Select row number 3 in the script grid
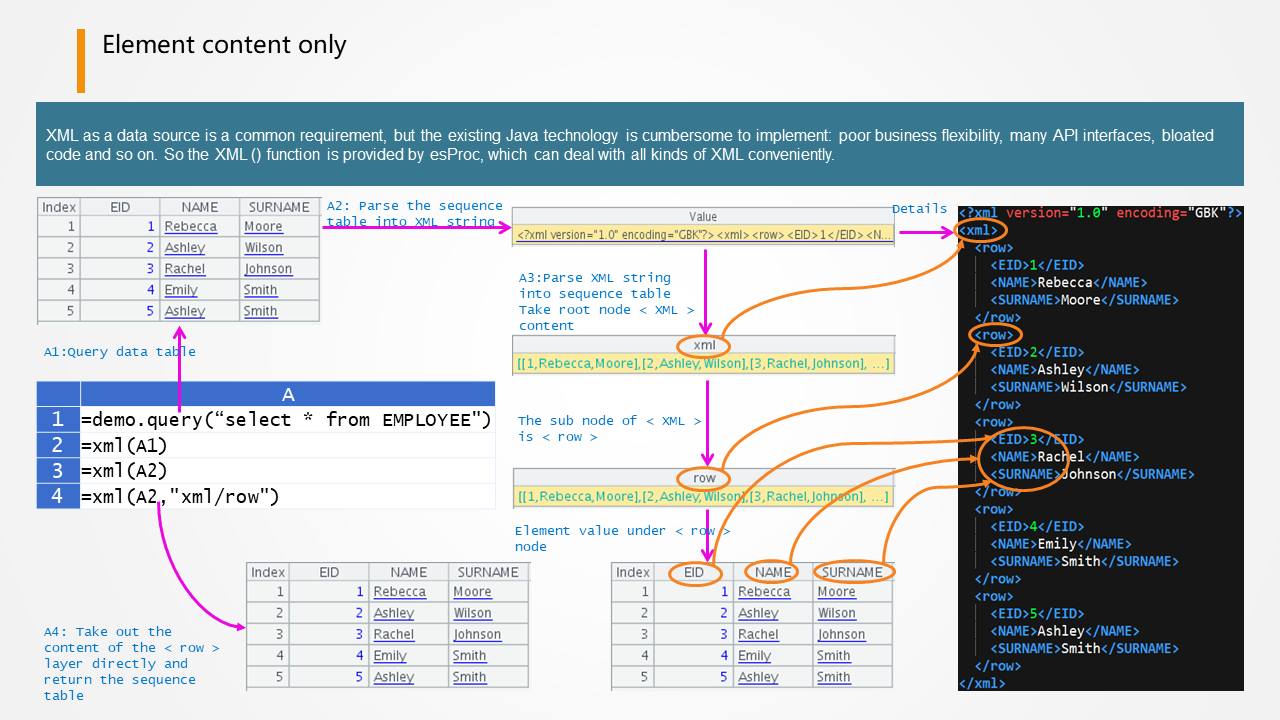 click(x=58, y=471)
